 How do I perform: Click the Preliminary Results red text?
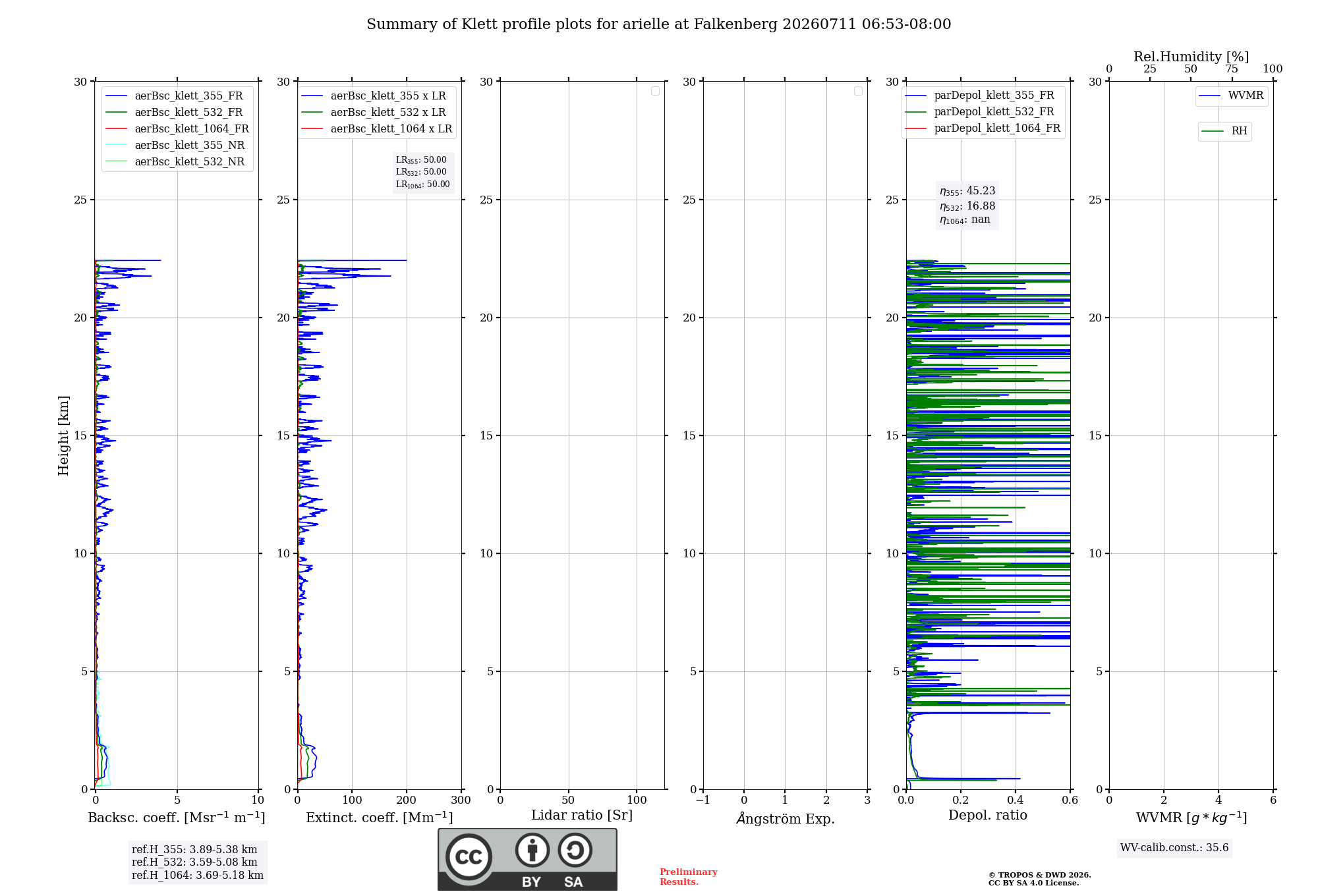tap(689, 877)
